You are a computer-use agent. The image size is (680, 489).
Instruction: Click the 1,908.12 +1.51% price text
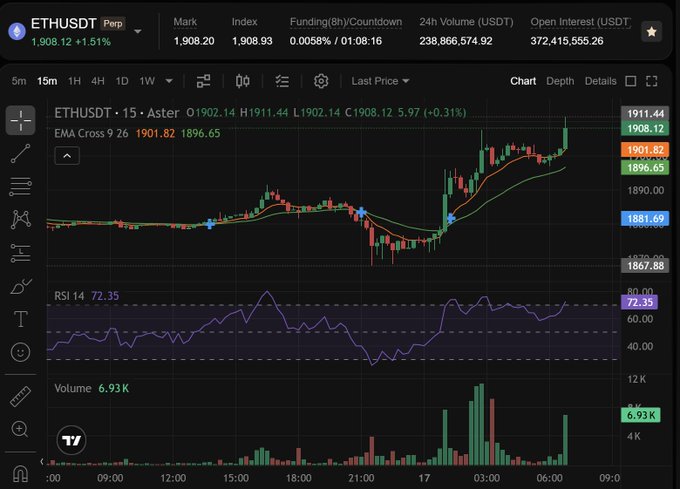71,42
